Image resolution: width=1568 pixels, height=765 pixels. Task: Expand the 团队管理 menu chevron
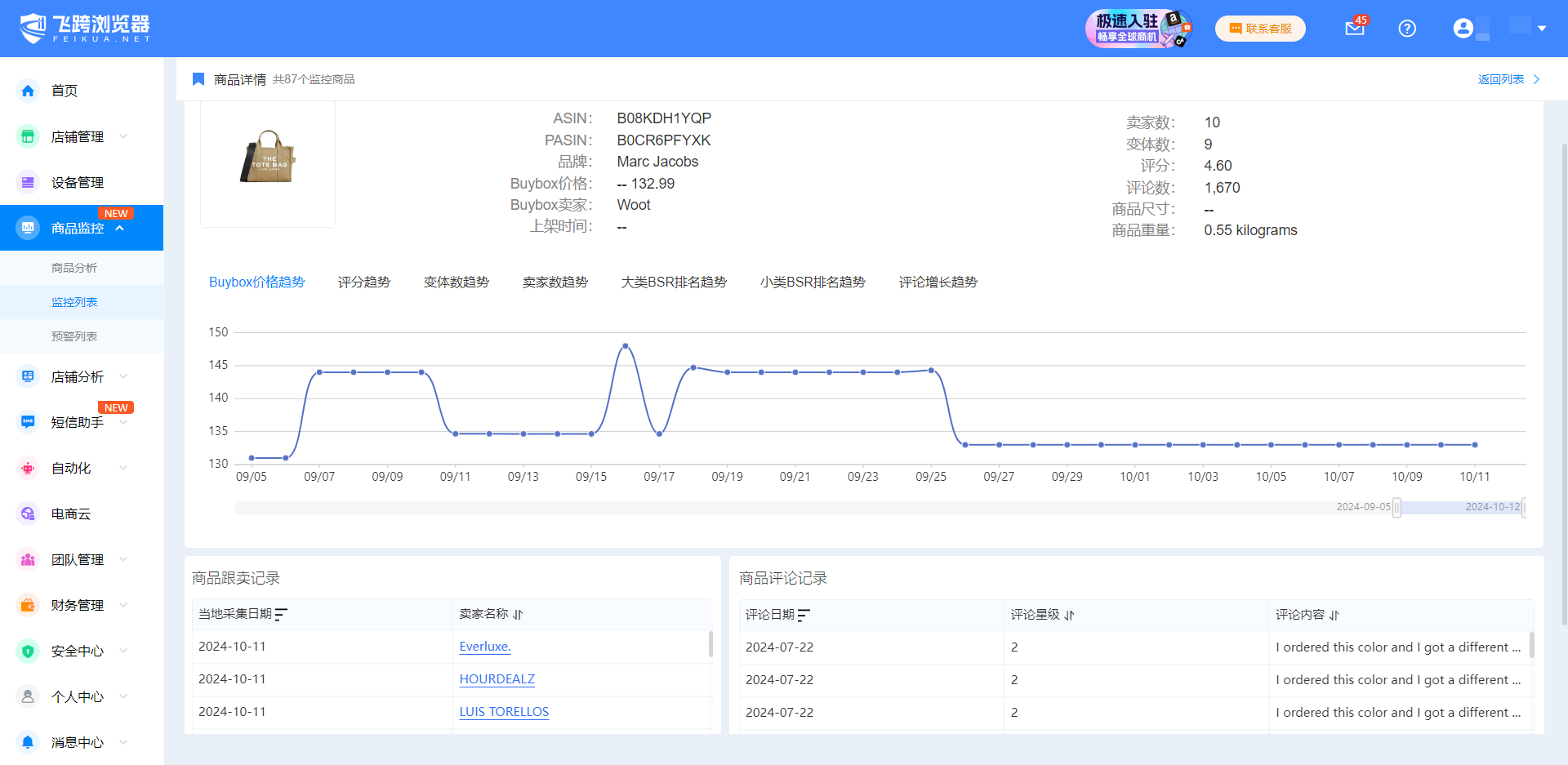click(123, 559)
